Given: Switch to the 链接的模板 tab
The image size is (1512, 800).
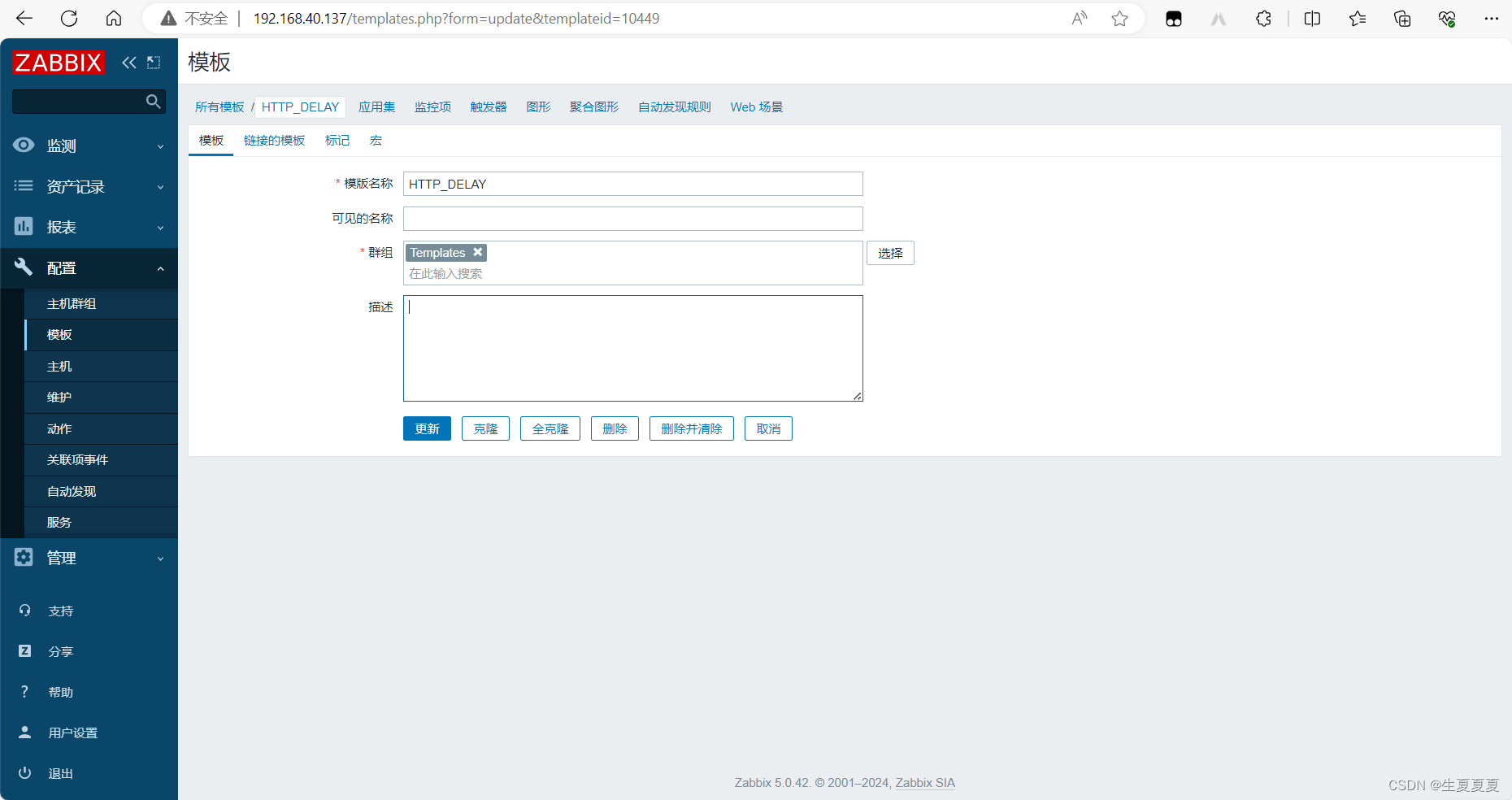Looking at the screenshot, I should click(x=275, y=140).
